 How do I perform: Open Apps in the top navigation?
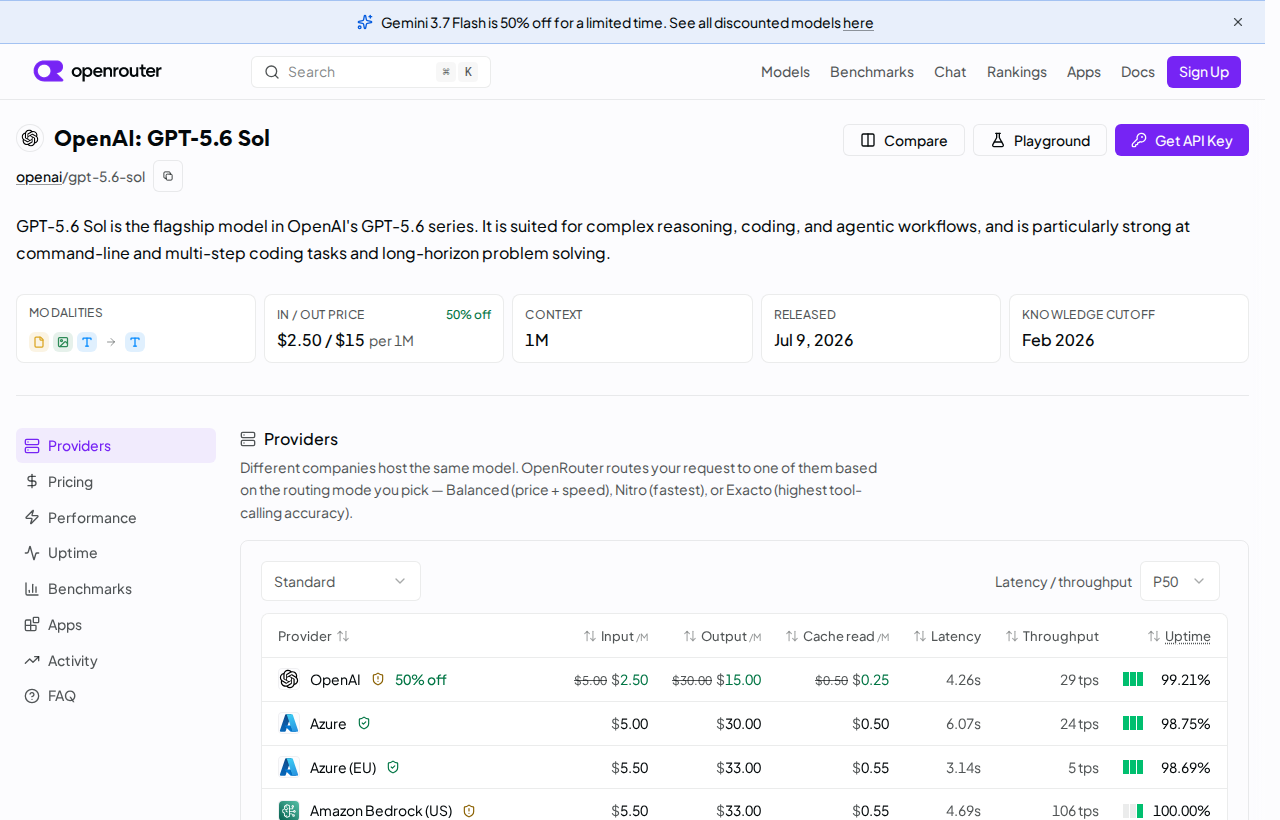(1084, 72)
